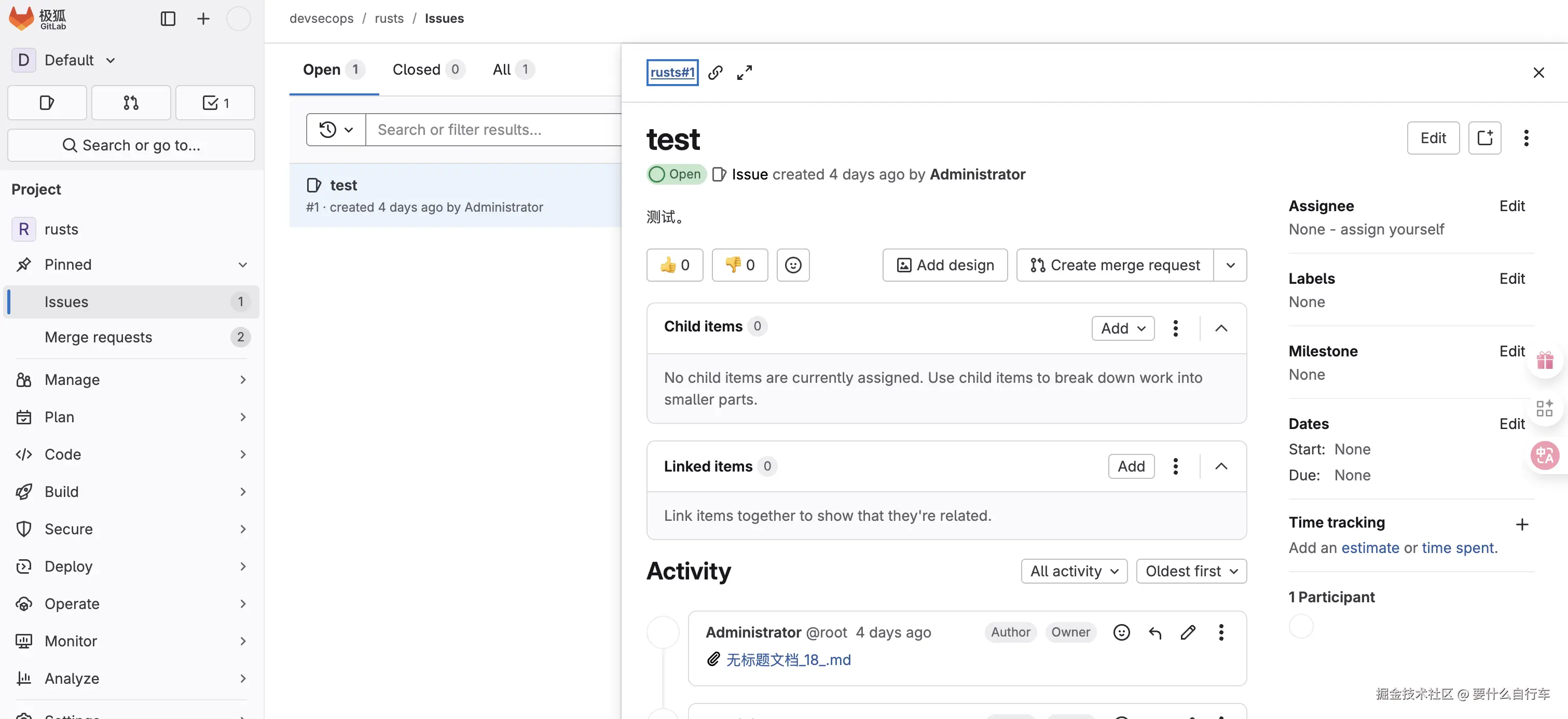Open the add reaction emoji picker

click(x=792, y=265)
